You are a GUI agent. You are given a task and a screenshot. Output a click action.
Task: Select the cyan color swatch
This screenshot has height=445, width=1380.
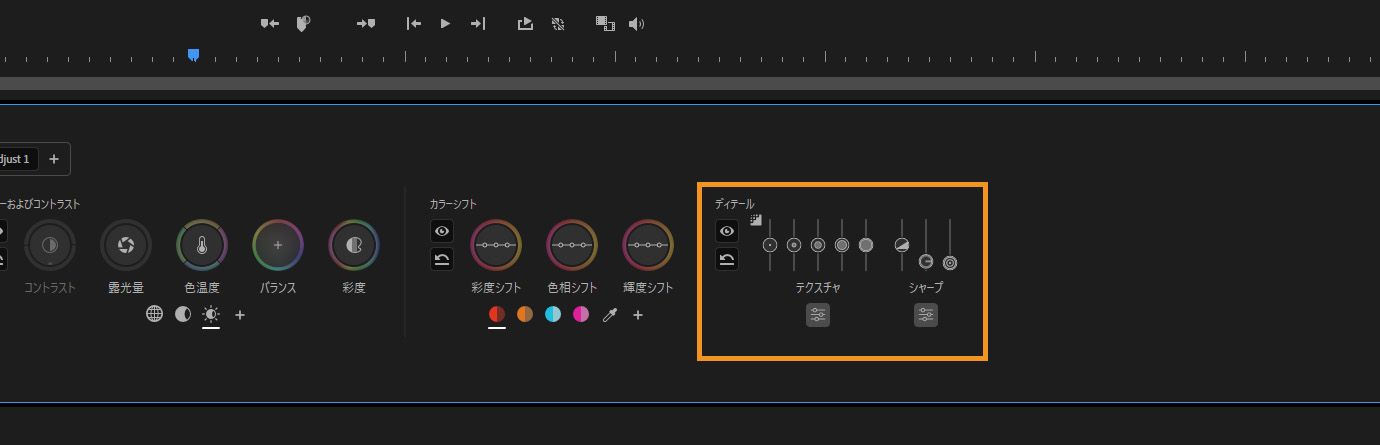tap(553, 314)
